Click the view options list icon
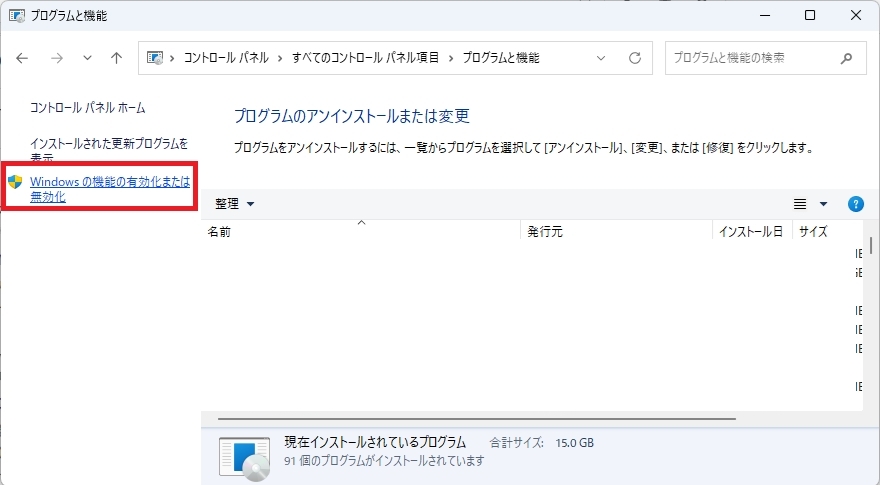Viewport: 880px width, 485px height. pyautogui.click(x=800, y=204)
